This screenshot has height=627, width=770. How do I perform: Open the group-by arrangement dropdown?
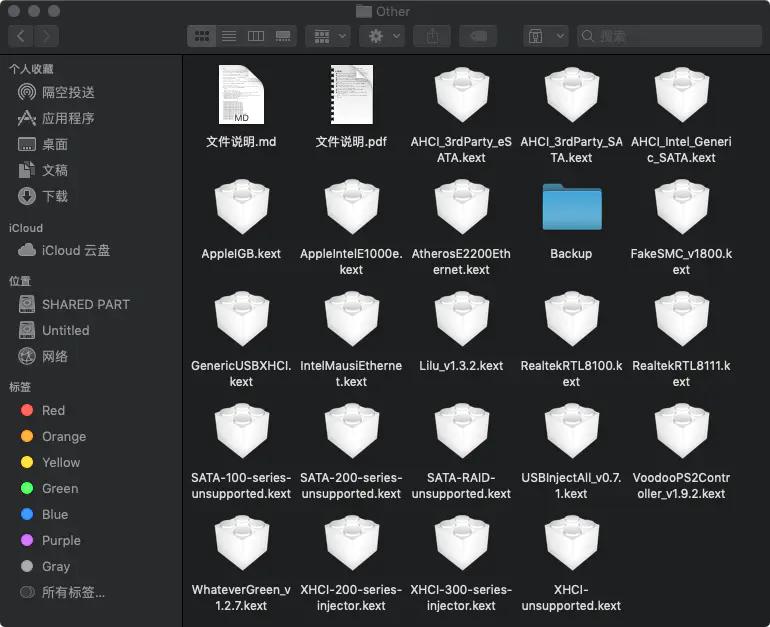point(329,36)
